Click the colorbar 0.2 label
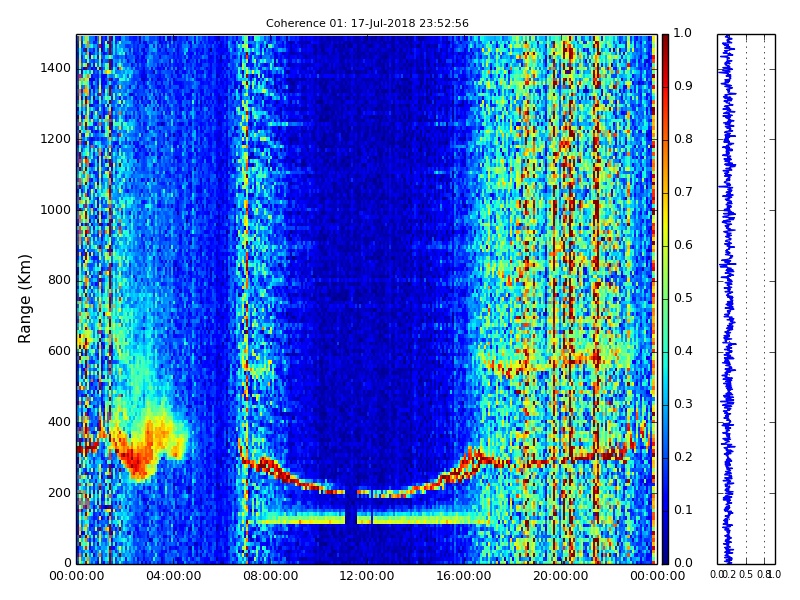Image resolution: width=800 pixels, height=600 pixels. (x=683, y=457)
